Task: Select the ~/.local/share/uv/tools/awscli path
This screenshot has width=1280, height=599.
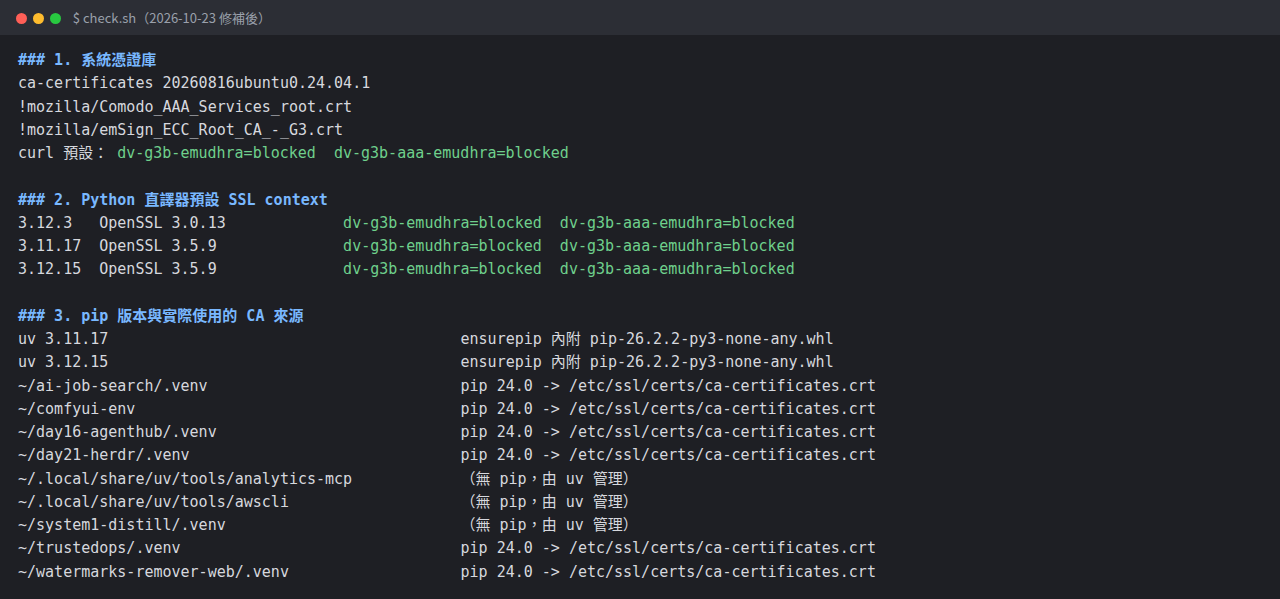Action: click(x=154, y=501)
